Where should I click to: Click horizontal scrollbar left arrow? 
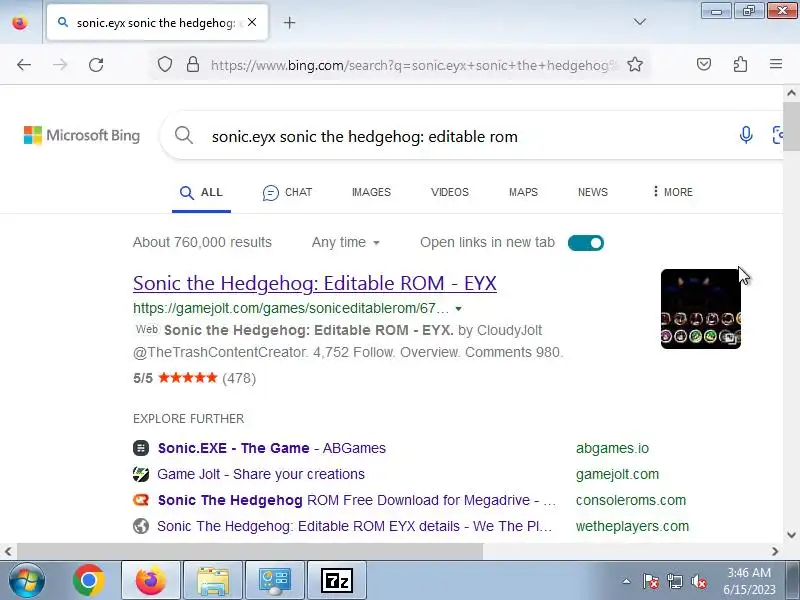8,552
